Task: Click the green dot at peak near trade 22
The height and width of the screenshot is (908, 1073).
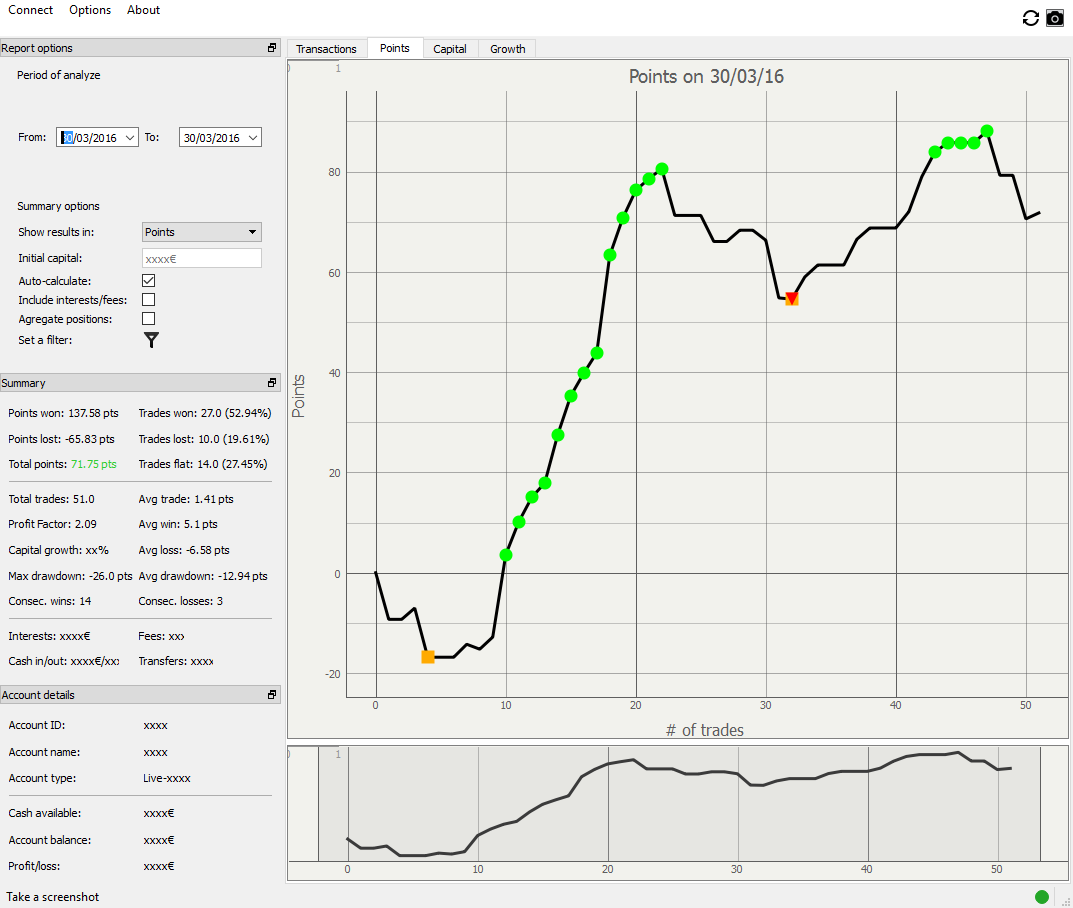Action: [662, 168]
